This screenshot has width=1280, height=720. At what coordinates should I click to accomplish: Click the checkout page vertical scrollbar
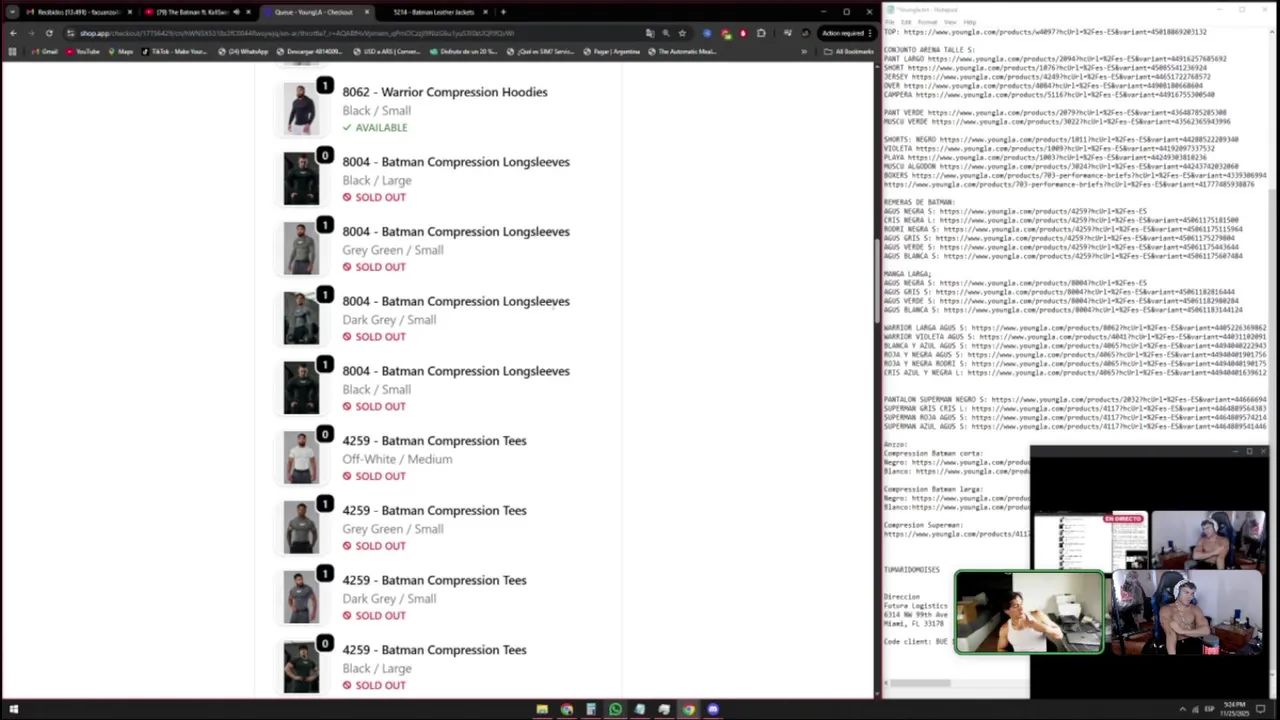click(x=877, y=280)
